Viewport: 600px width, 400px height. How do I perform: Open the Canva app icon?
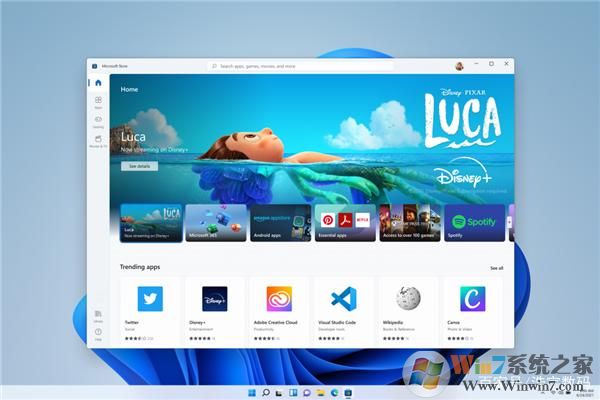click(x=473, y=299)
